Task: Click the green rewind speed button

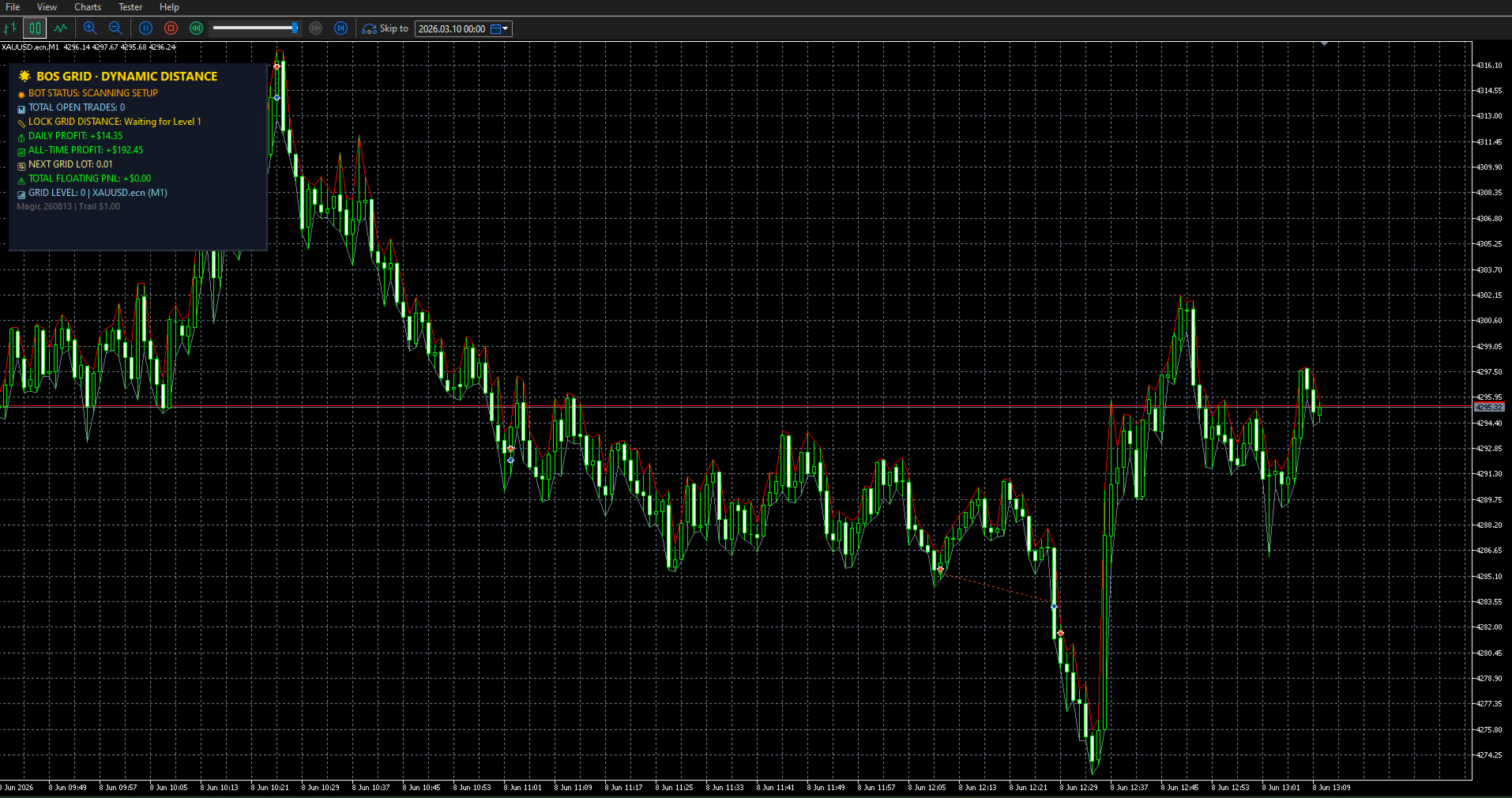Action: pyautogui.click(x=196, y=28)
